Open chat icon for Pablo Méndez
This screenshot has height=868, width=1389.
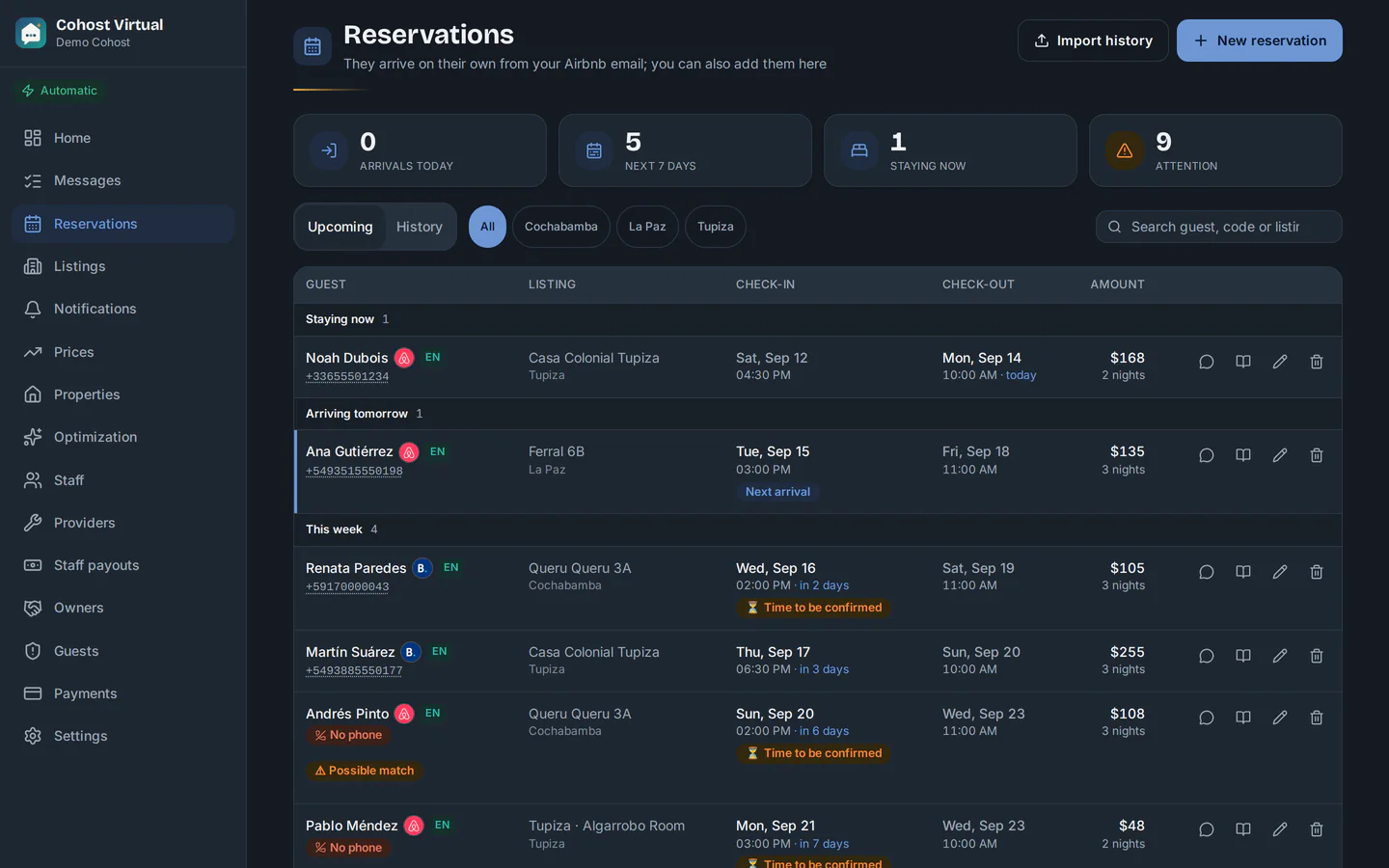(x=1206, y=829)
